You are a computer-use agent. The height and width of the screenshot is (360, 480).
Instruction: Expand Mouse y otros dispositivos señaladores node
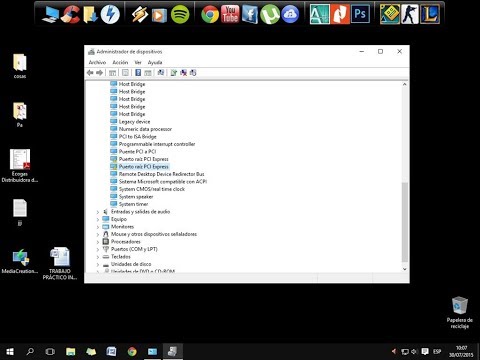point(98,234)
